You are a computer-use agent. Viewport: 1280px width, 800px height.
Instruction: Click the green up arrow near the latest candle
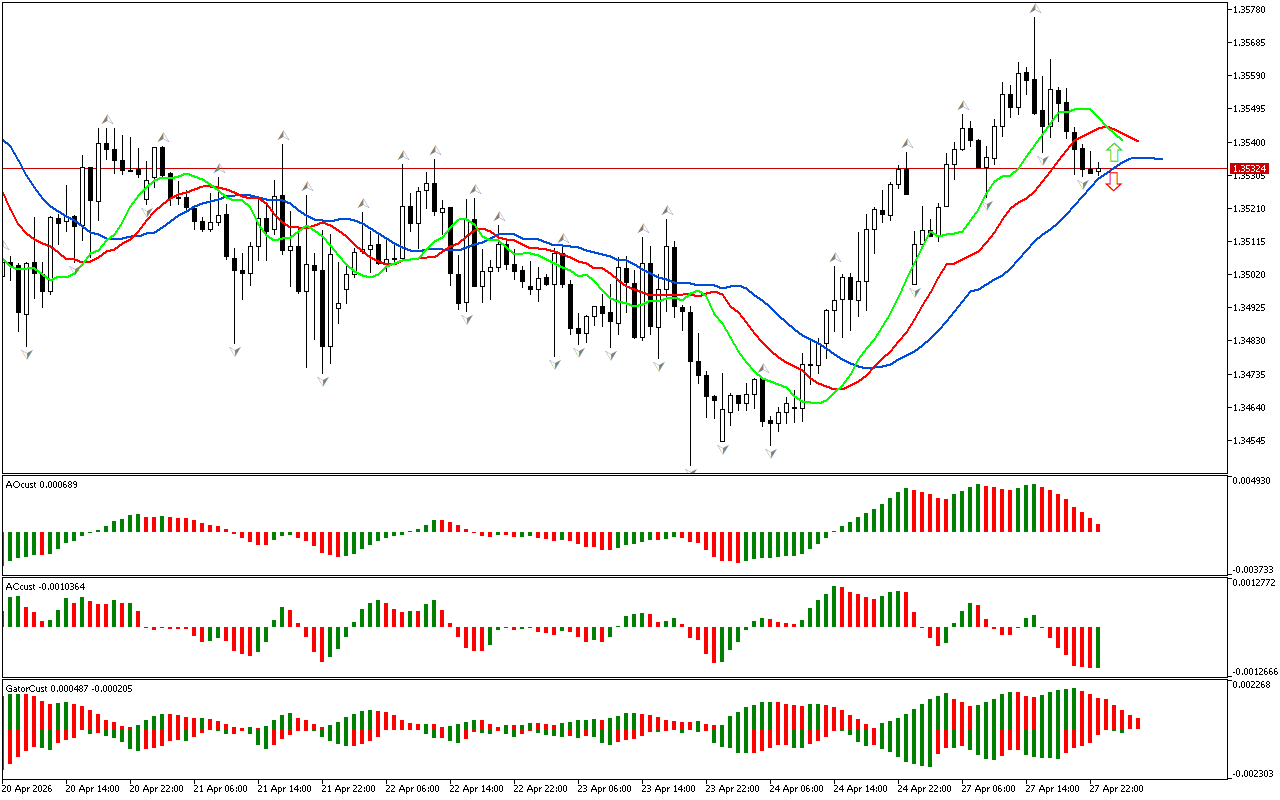(1114, 153)
